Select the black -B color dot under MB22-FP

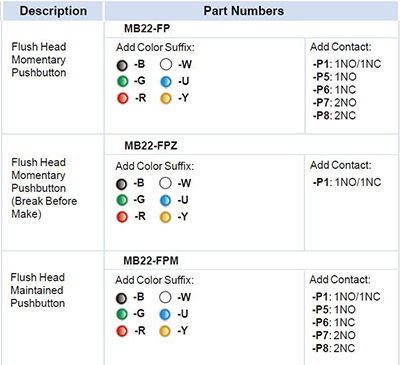pyautogui.click(x=122, y=66)
